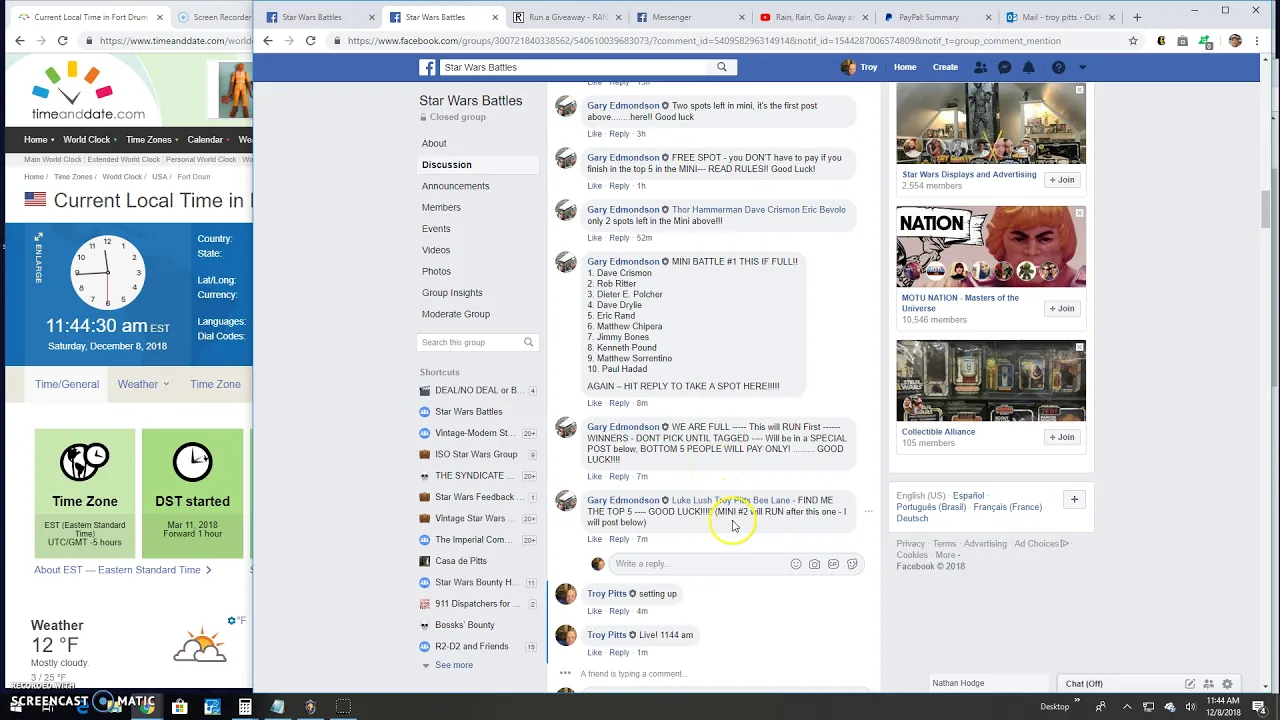This screenshot has width=1280, height=720.
Task: Open the Collectible Alliance group thumbnail
Action: (991, 381)
